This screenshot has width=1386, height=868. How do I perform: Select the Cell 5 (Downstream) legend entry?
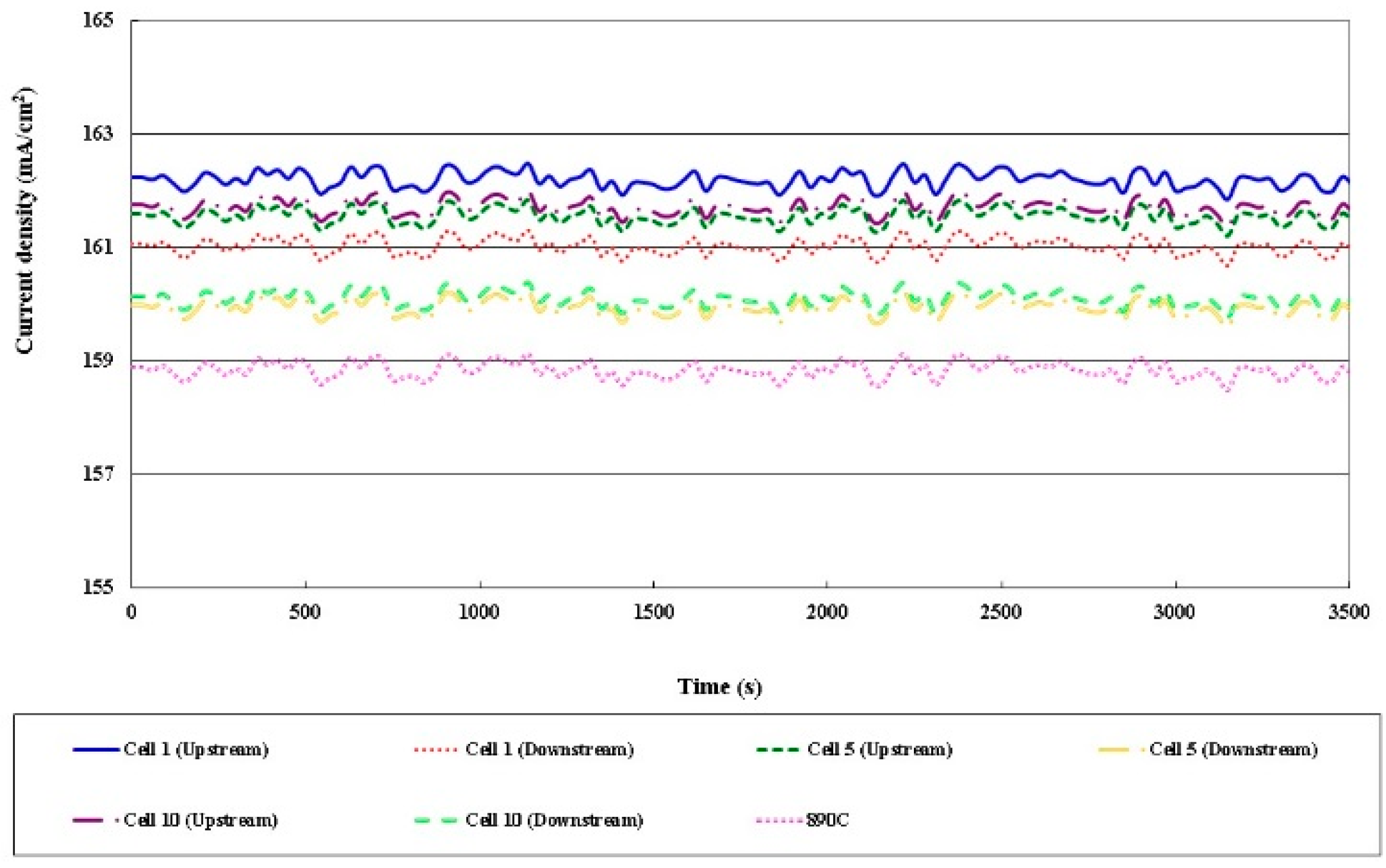click(x=1233, y=750)
